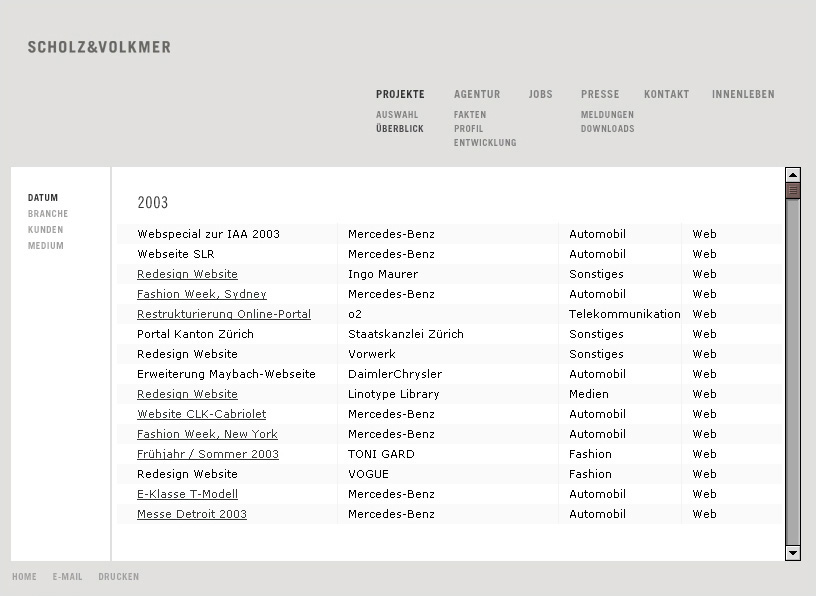The height and width of the screenshot is (596, 816).
Task: Click the 2003 year heading
Action: (x=152, y=202)
